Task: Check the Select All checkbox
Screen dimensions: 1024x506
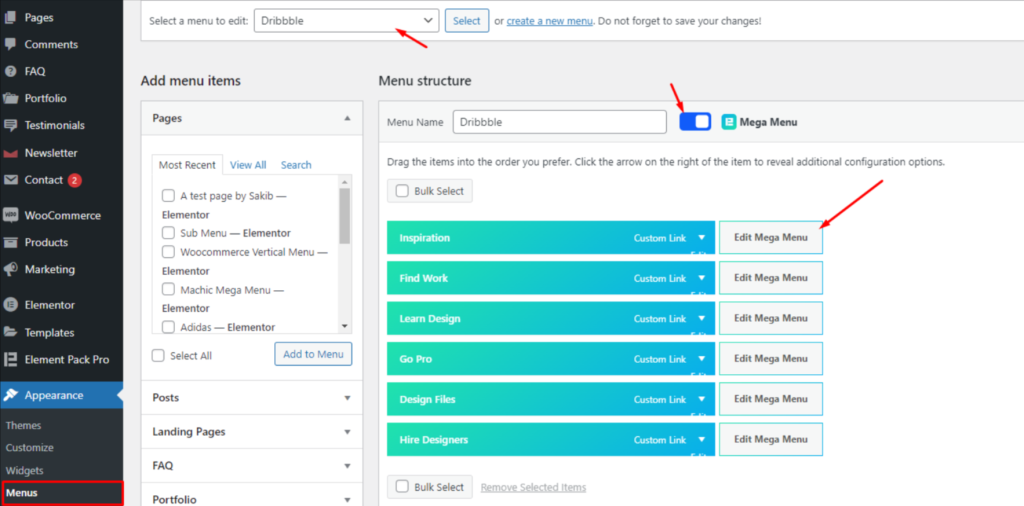Action: tap(158, 355)
